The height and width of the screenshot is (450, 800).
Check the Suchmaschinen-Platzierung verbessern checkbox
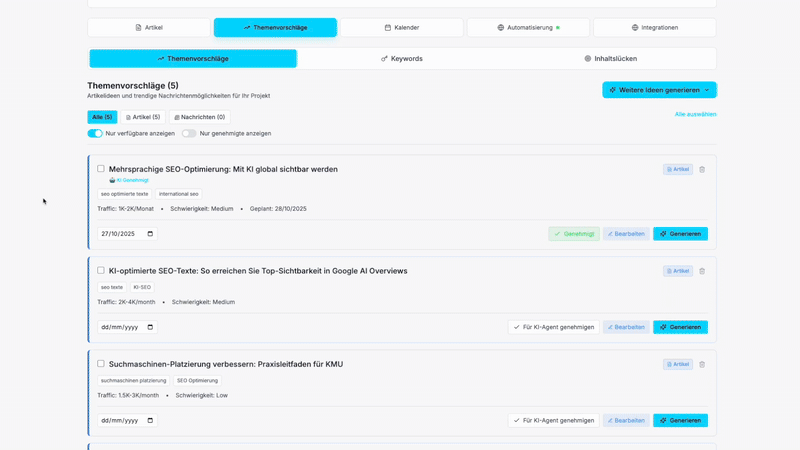101,364
